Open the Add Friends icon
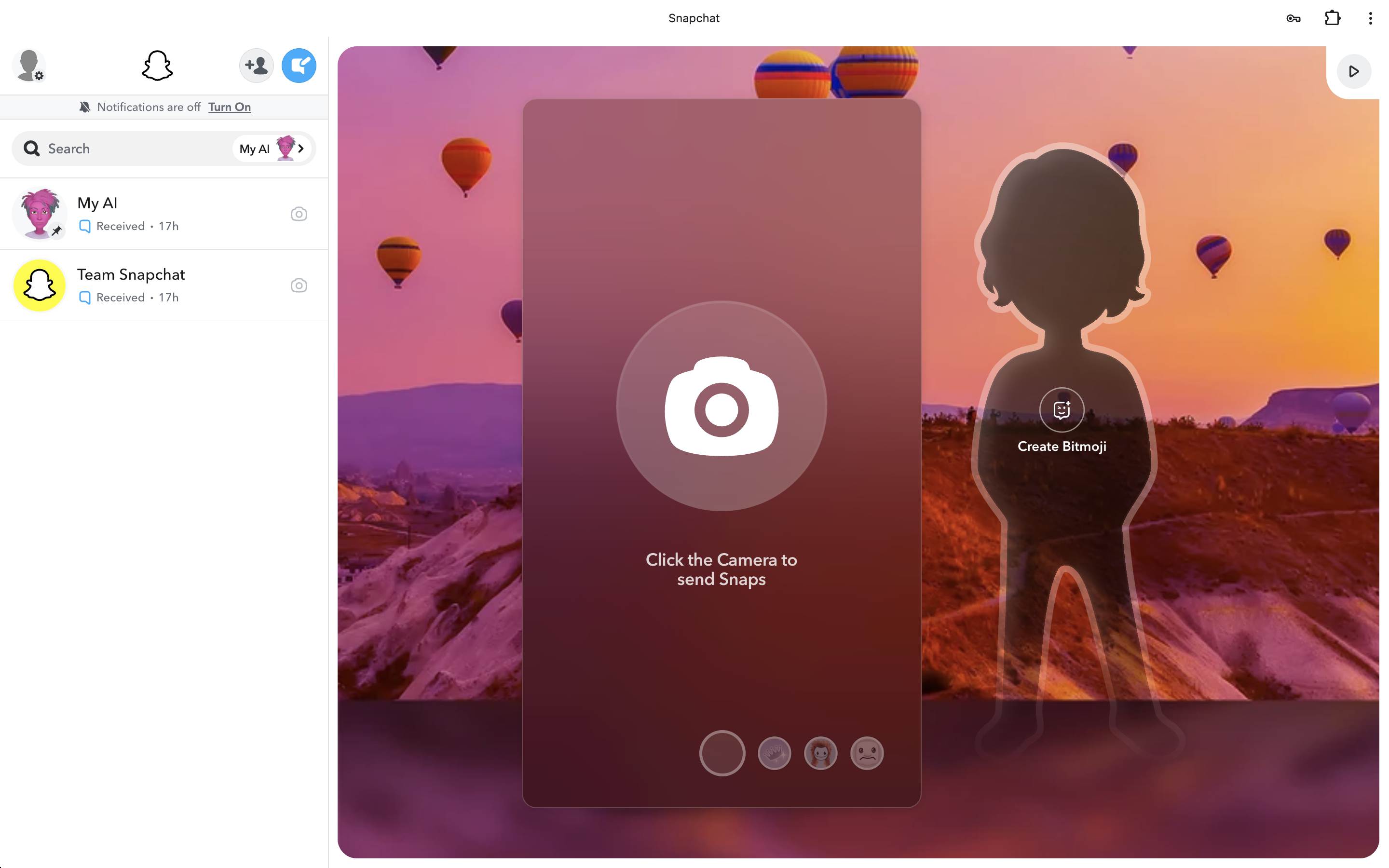Viewport: 1389px width, 868px height. [256, 66]
